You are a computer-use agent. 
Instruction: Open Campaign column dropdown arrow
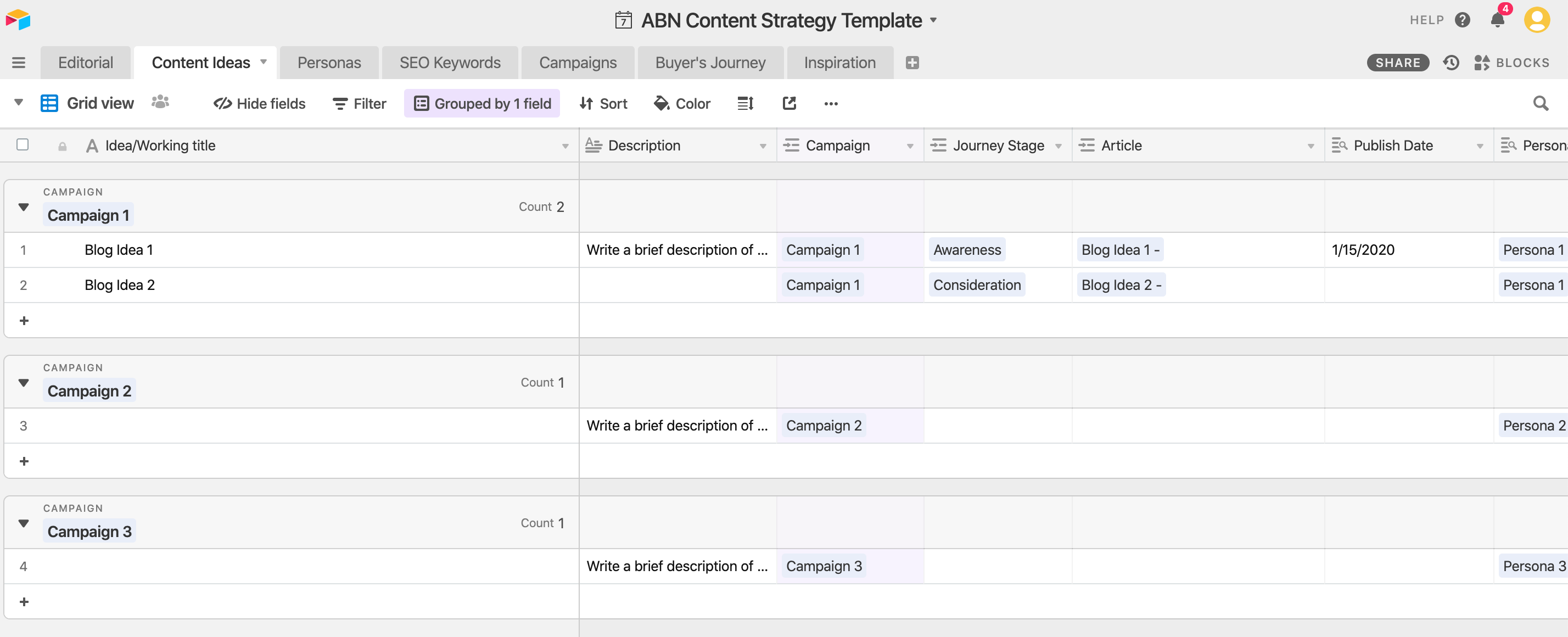coord(910,146)
